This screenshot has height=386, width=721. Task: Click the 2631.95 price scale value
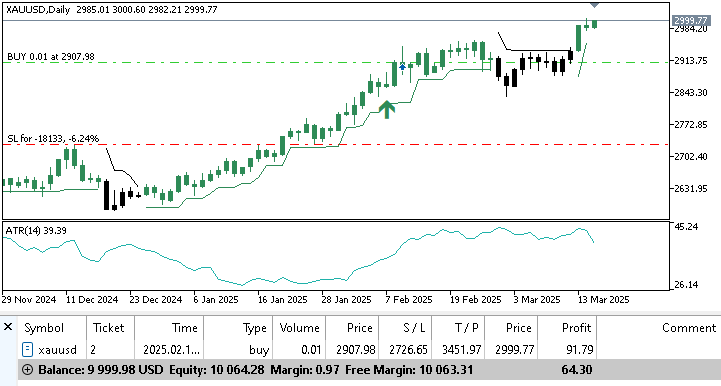coord(691,188)
